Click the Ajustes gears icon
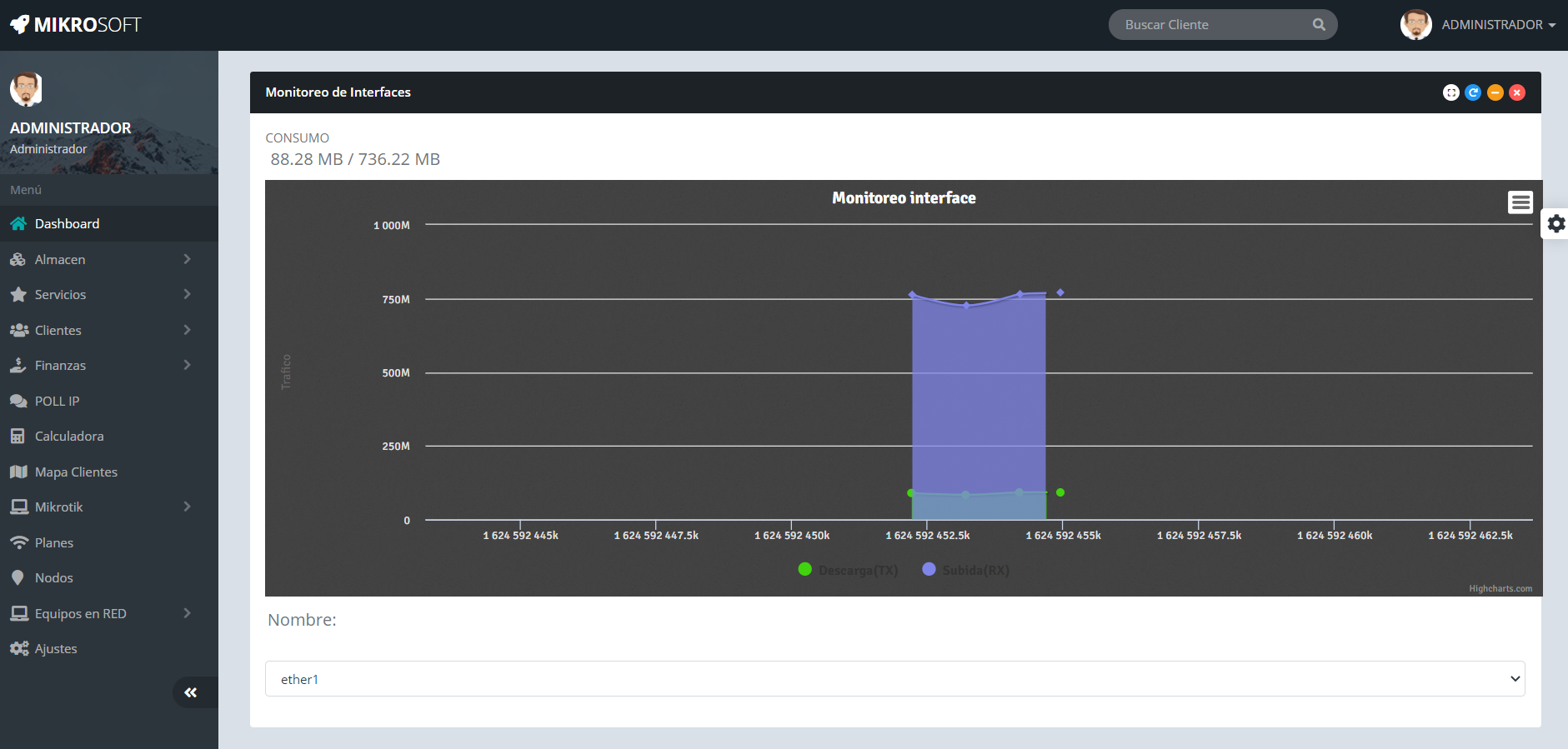The height and width of the screenshot is (749, 1568). coord(18,649)
